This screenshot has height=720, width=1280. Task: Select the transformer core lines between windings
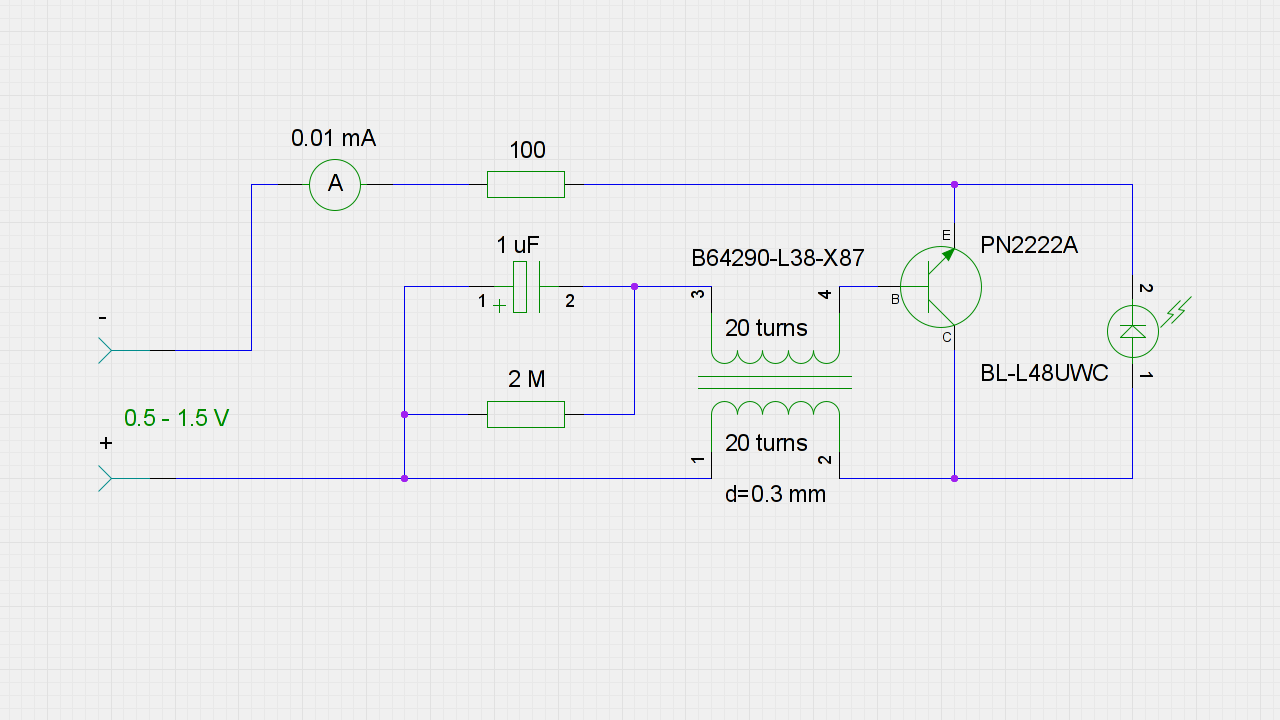coord(775,382)
